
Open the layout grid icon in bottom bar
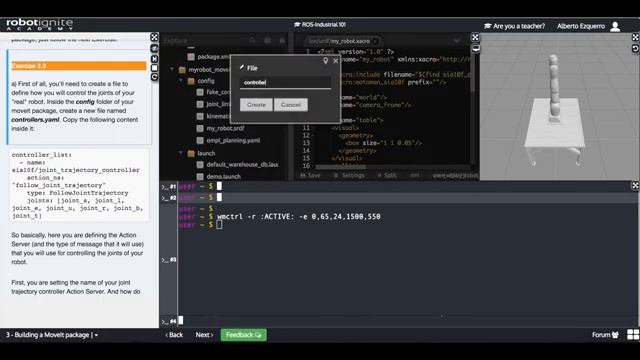pyautogui.click(x=633, y=335)
